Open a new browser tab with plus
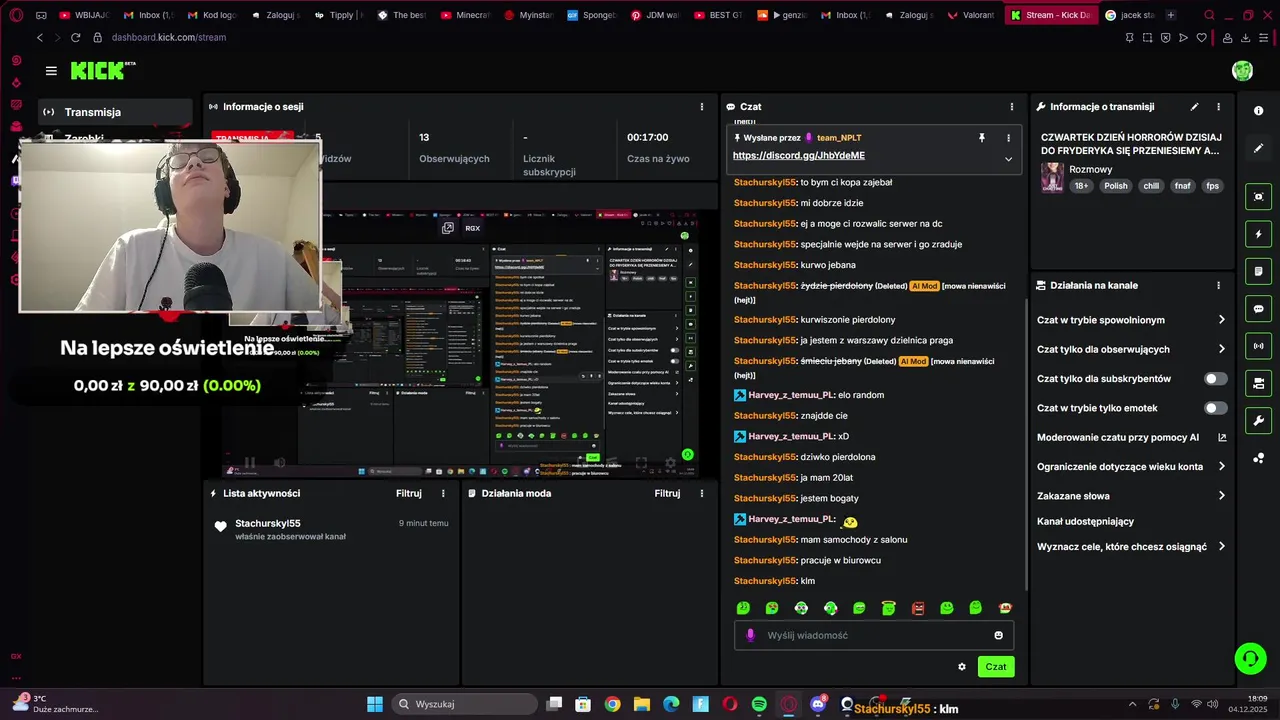This screenshot has height=720, width=1280. tap(1171, 15)
